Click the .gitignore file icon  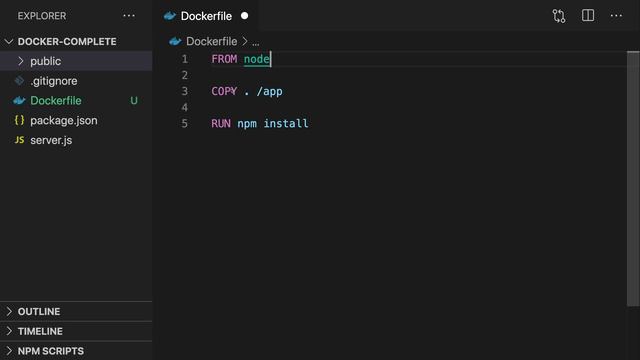pyautogui.click(x=19, y=81)
